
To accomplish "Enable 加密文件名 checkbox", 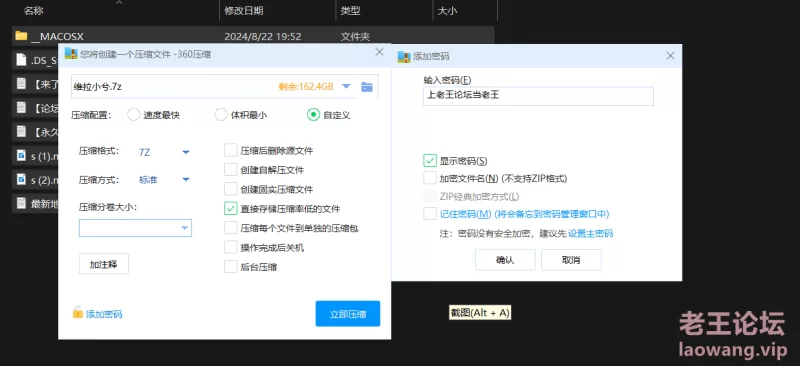I will coord(430,179).
